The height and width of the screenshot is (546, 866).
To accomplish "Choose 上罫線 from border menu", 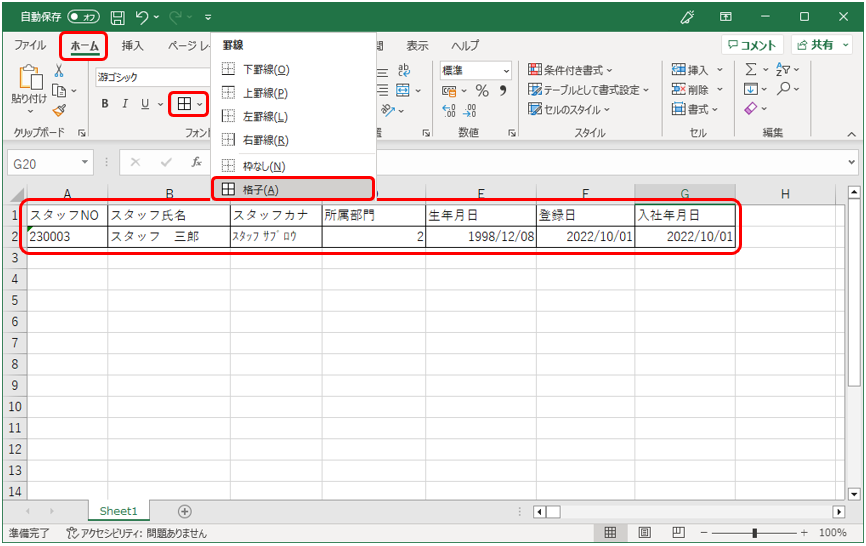I will (293, 93).
